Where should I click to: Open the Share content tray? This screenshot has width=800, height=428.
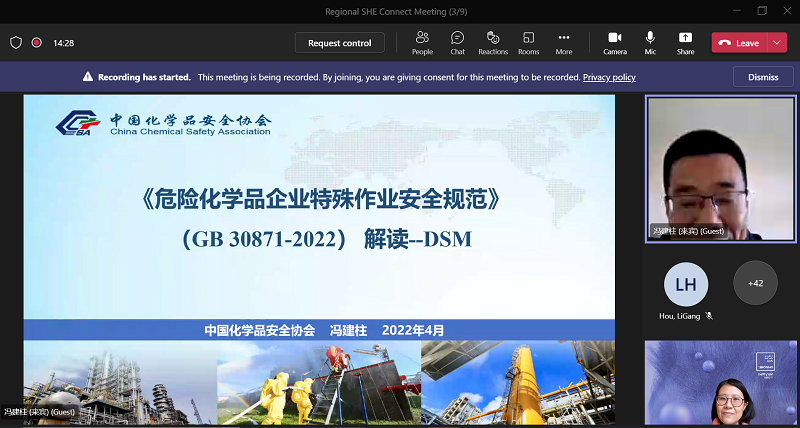click(685, 43)
